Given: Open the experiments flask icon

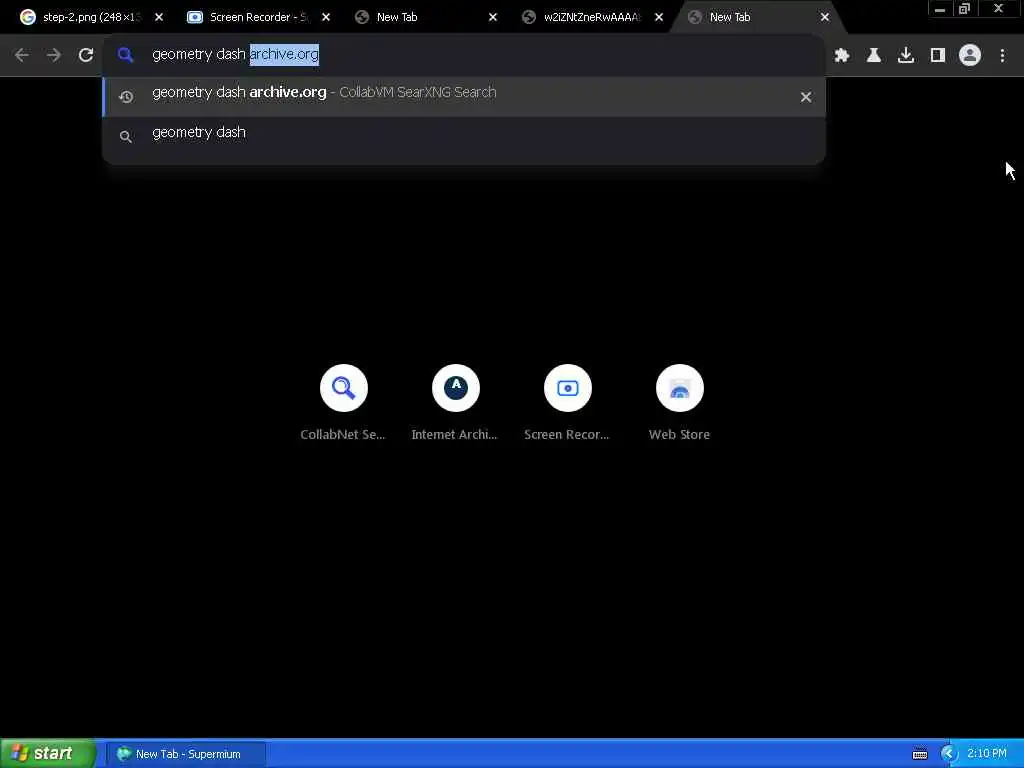Looking at the screenshot, I should pos(874,55).
